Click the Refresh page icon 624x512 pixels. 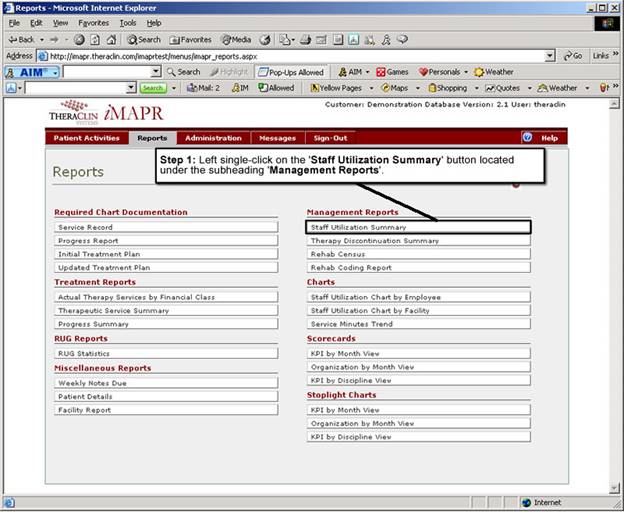(95, 39)
